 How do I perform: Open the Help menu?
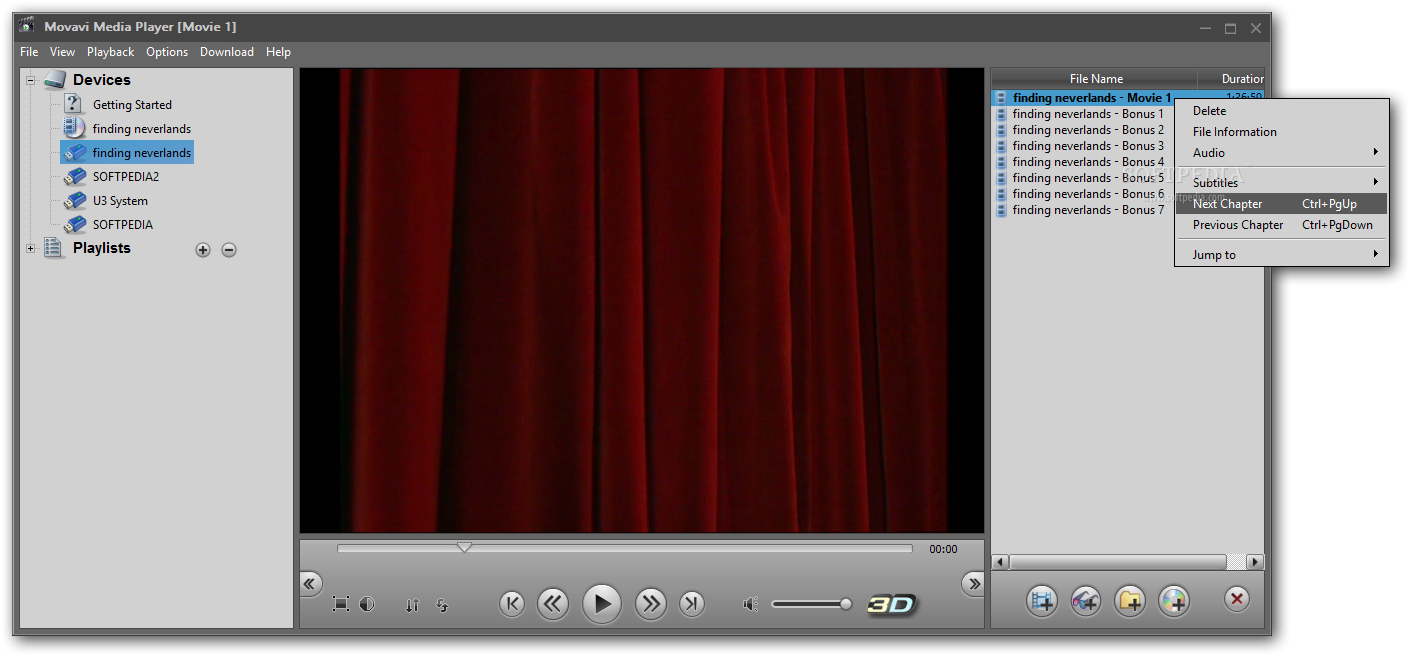point(278,52)
